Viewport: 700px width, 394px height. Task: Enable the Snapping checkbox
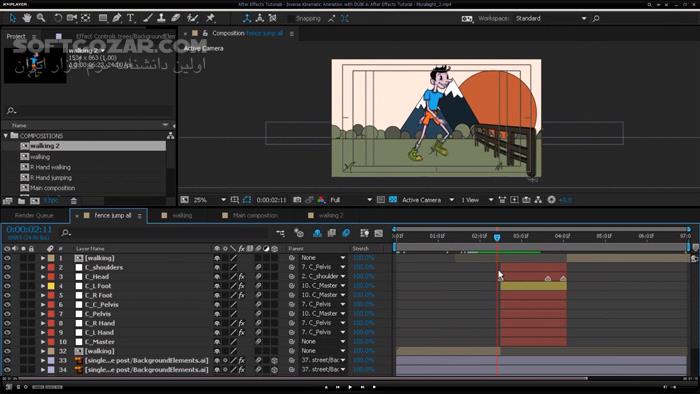(291, 19)
